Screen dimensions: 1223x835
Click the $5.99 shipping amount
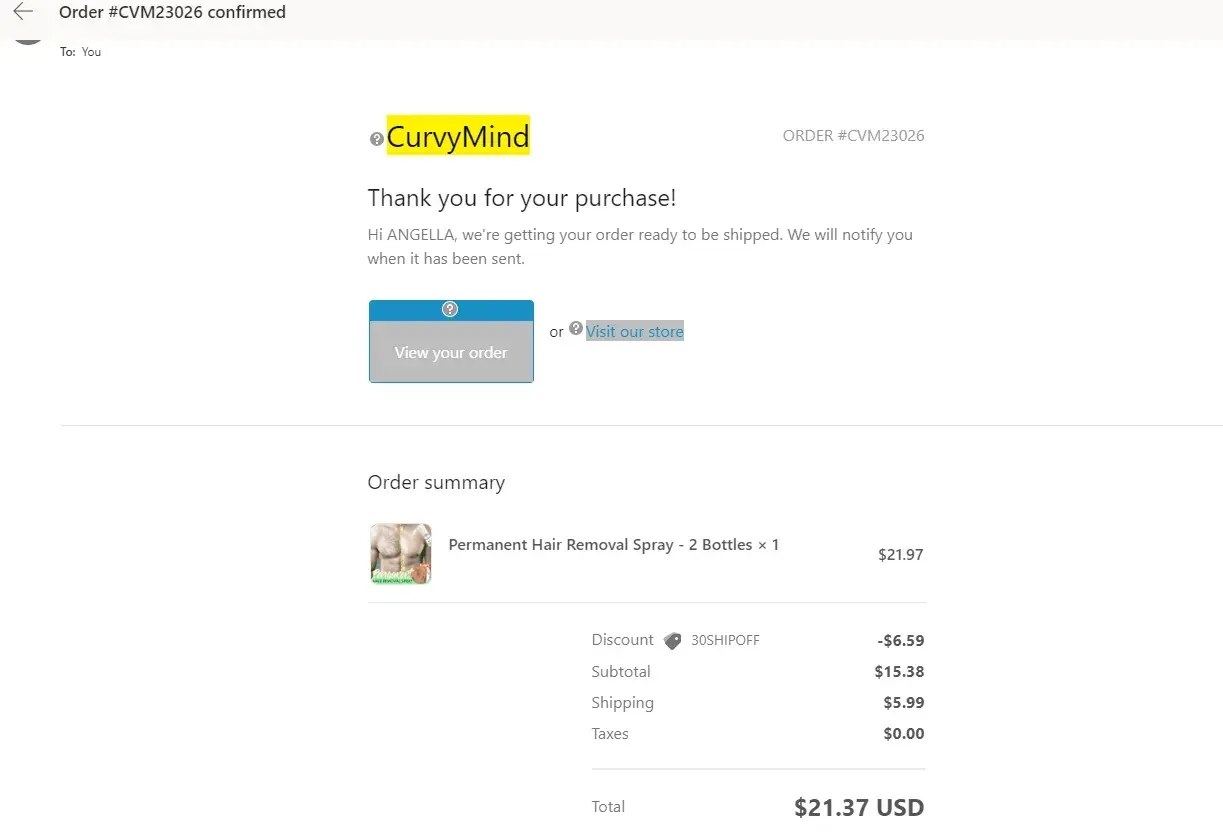(903, 703)
